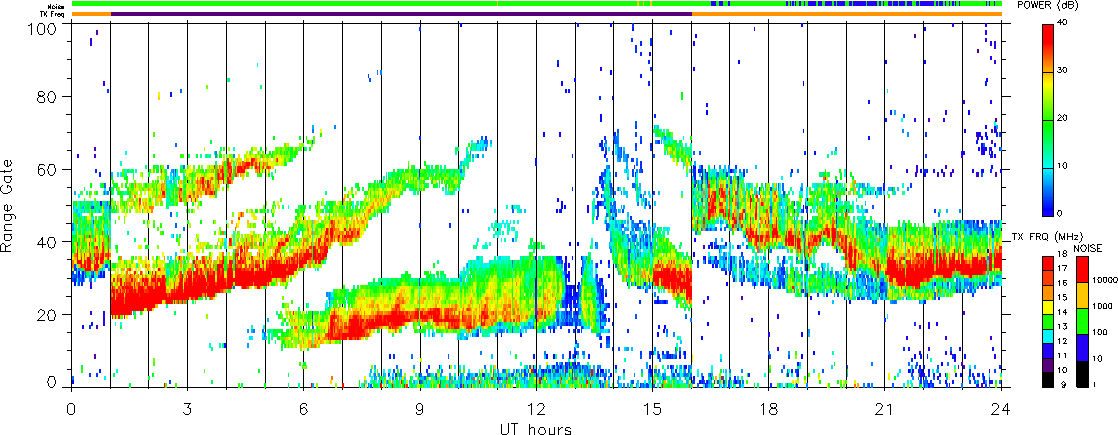Click the 1000 label on the NOISE scale
Screen dimensions: 1118x435
coord(1102,306)
